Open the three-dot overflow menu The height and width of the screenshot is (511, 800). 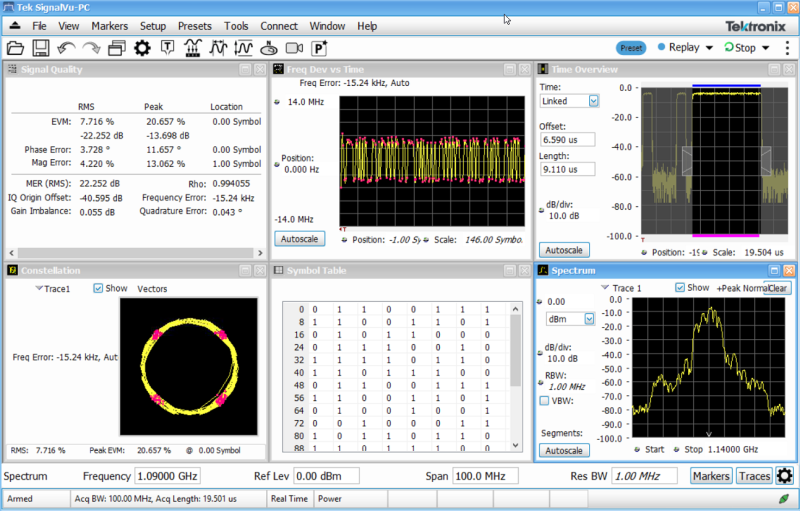tap(787, 48)
